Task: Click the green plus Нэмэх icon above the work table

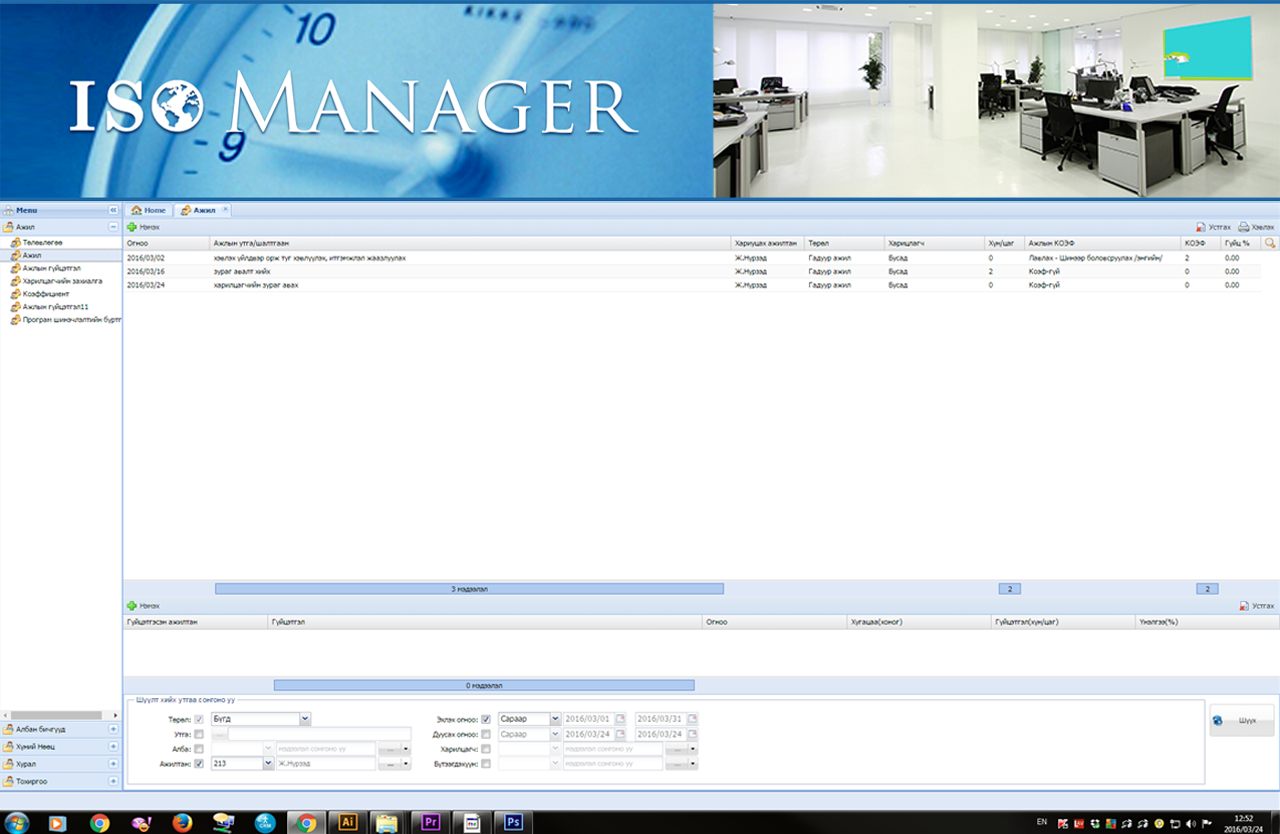Action: coord(132,228)
